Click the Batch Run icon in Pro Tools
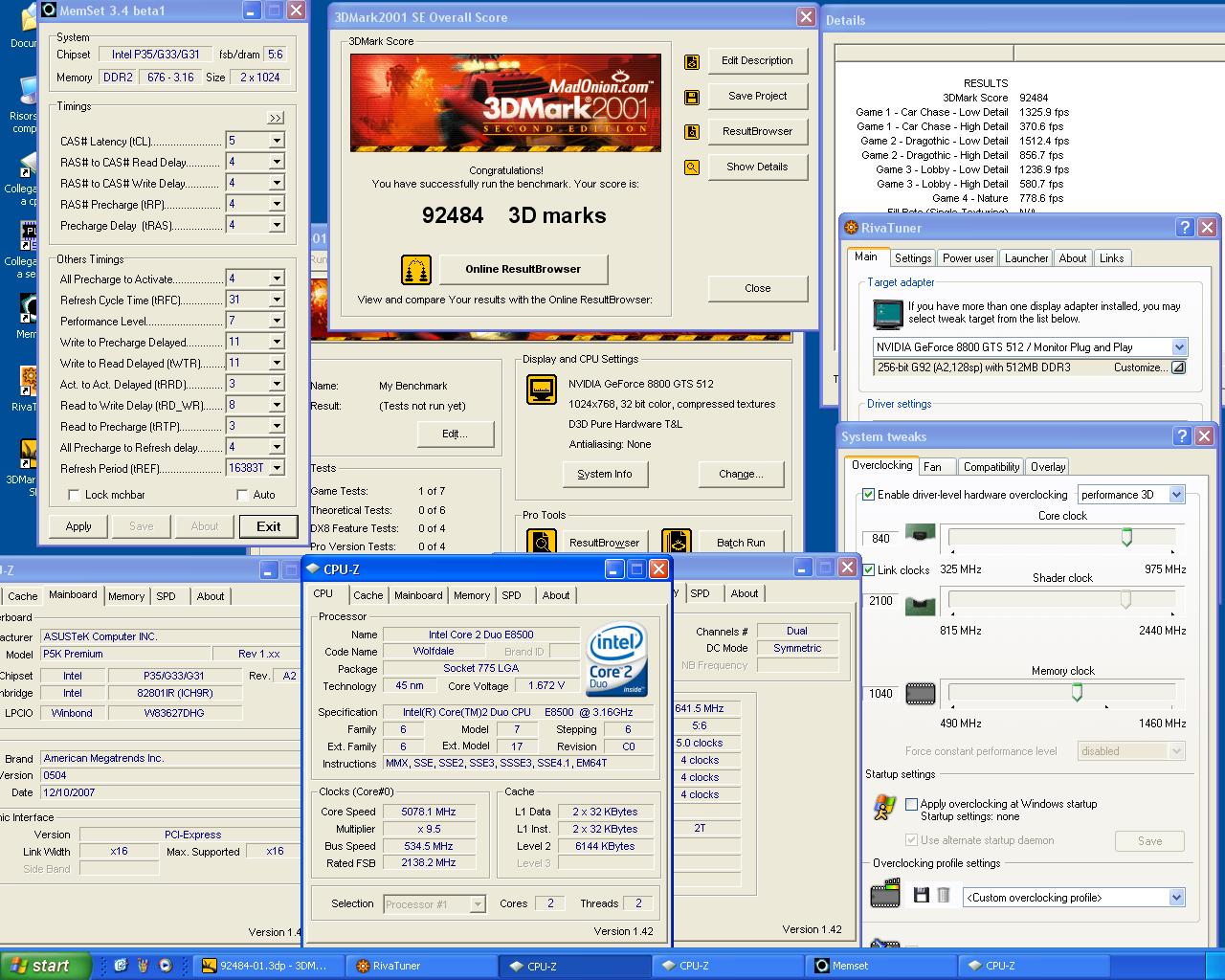 pos(677,543)
